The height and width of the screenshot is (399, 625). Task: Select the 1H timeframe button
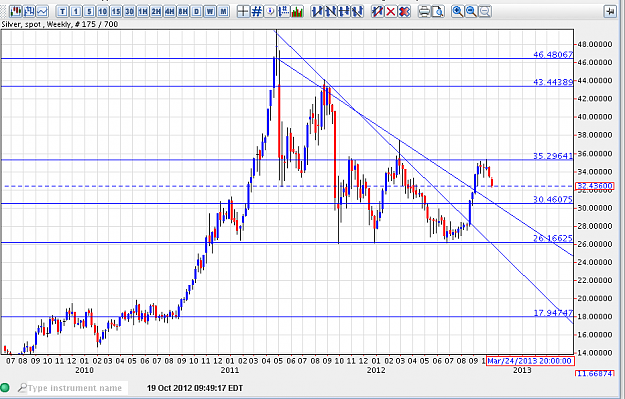[143, 12]
